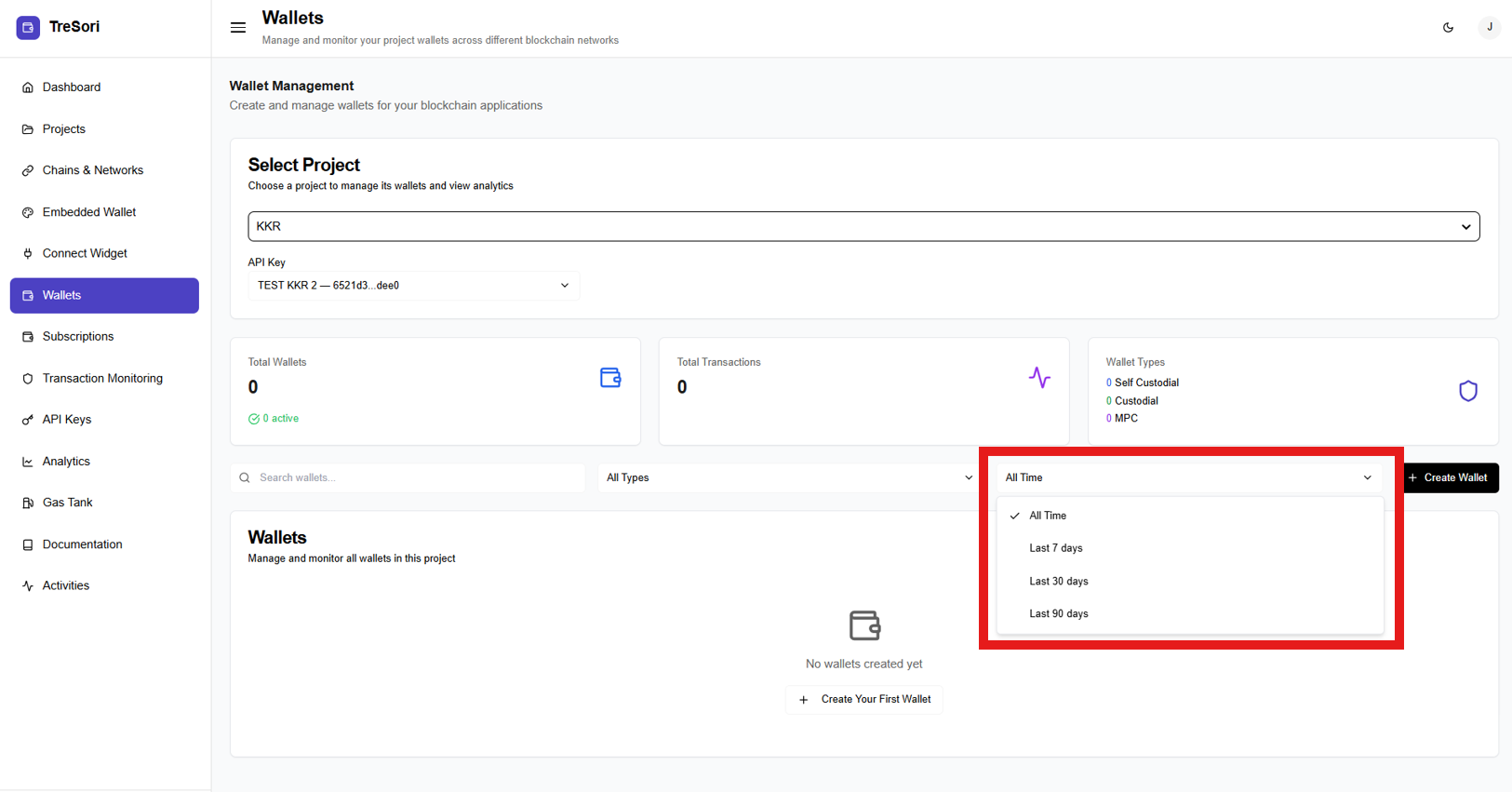
Task: Select the All Time option
Action: click(x=1048, y=516)
